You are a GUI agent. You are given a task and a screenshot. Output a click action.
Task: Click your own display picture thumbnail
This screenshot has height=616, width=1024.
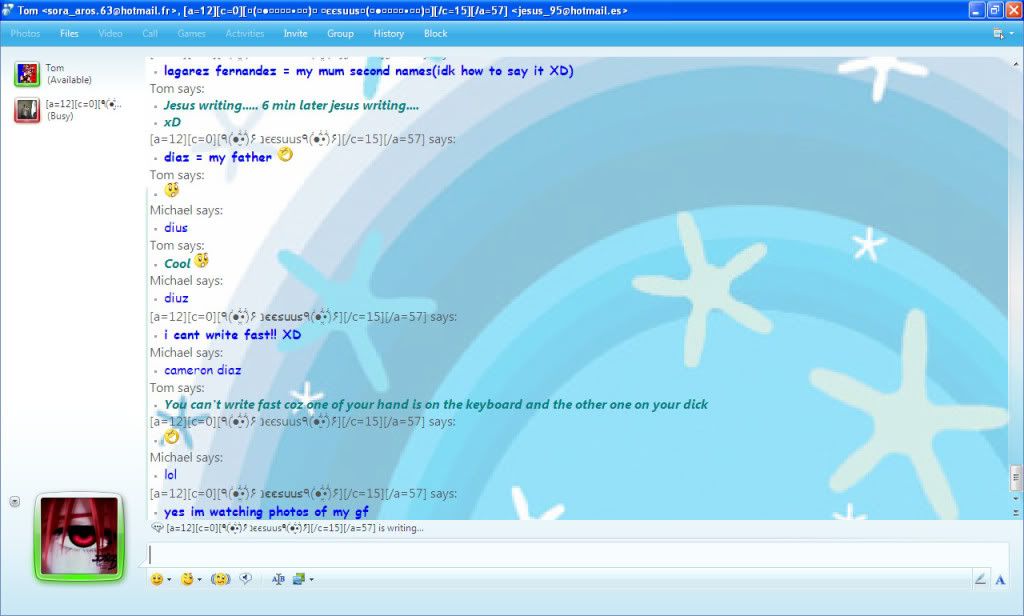pyautogui.click(x=78, y=537)
